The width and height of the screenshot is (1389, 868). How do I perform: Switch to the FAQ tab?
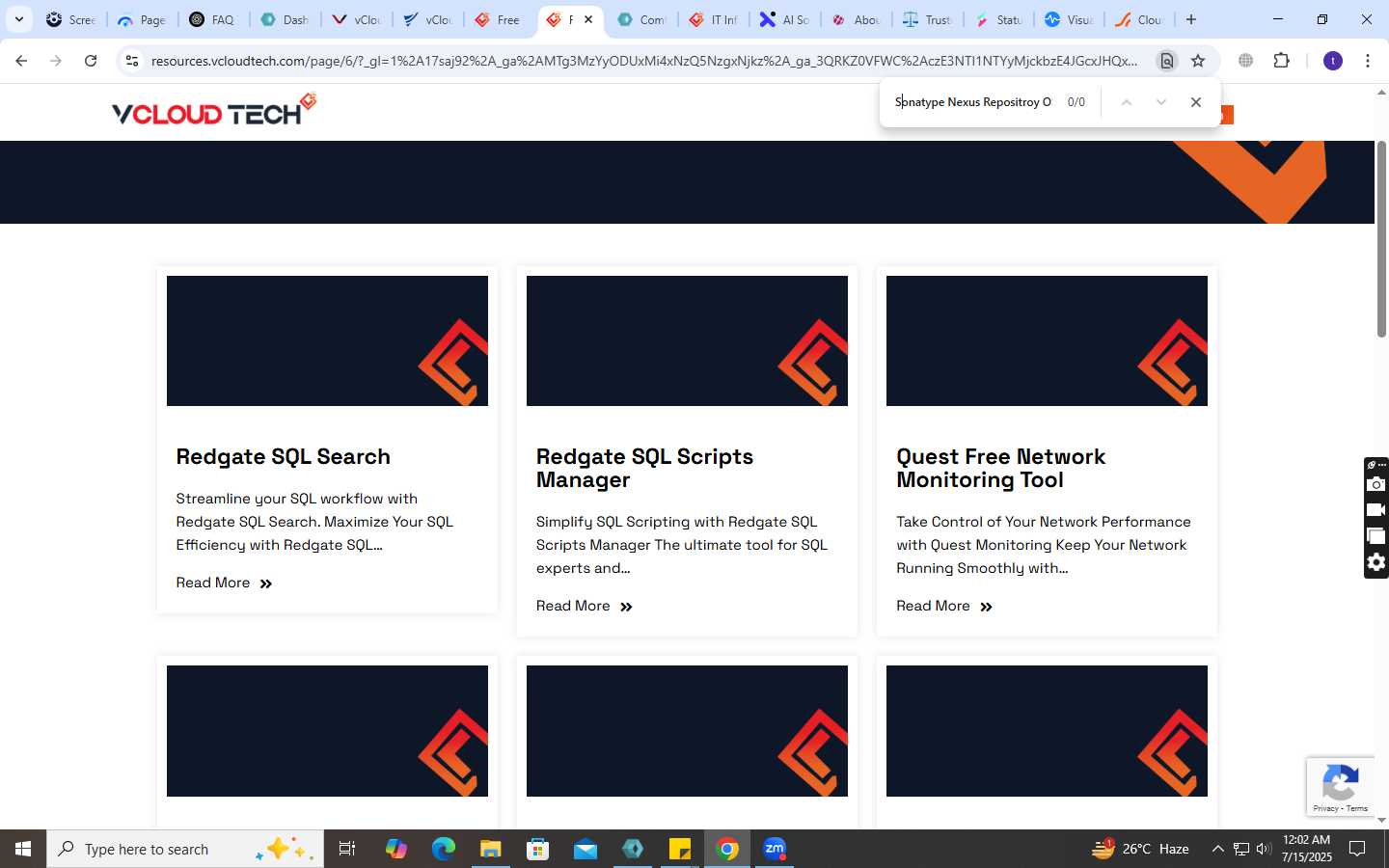tap(214, 19)
